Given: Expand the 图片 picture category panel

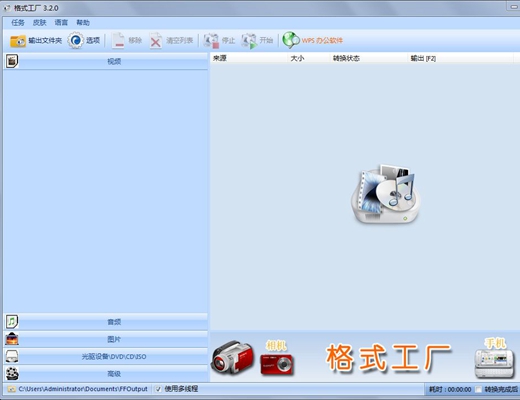Looking at the screenshot, I should [106, 339].
